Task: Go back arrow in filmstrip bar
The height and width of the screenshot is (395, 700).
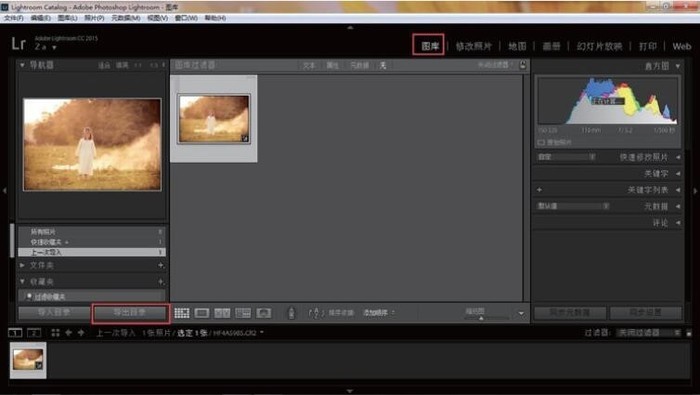Action: click(68, 333)
